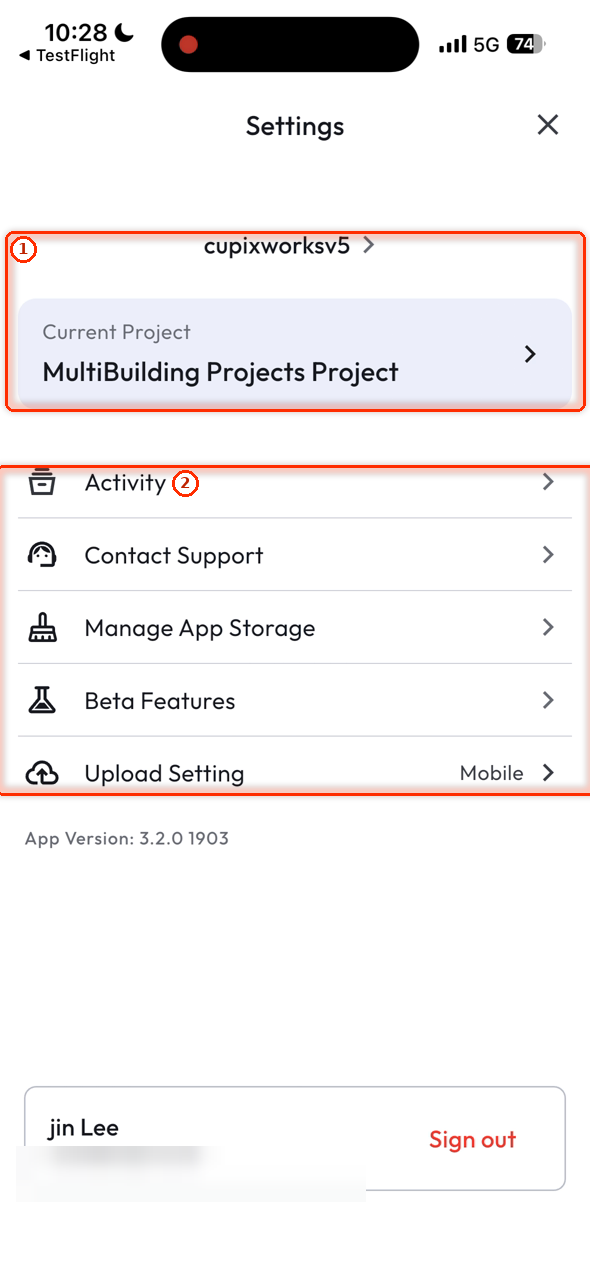Tap the Activity archive box icon
This screenshot has width=590, height=1278.
pos(41,482)
